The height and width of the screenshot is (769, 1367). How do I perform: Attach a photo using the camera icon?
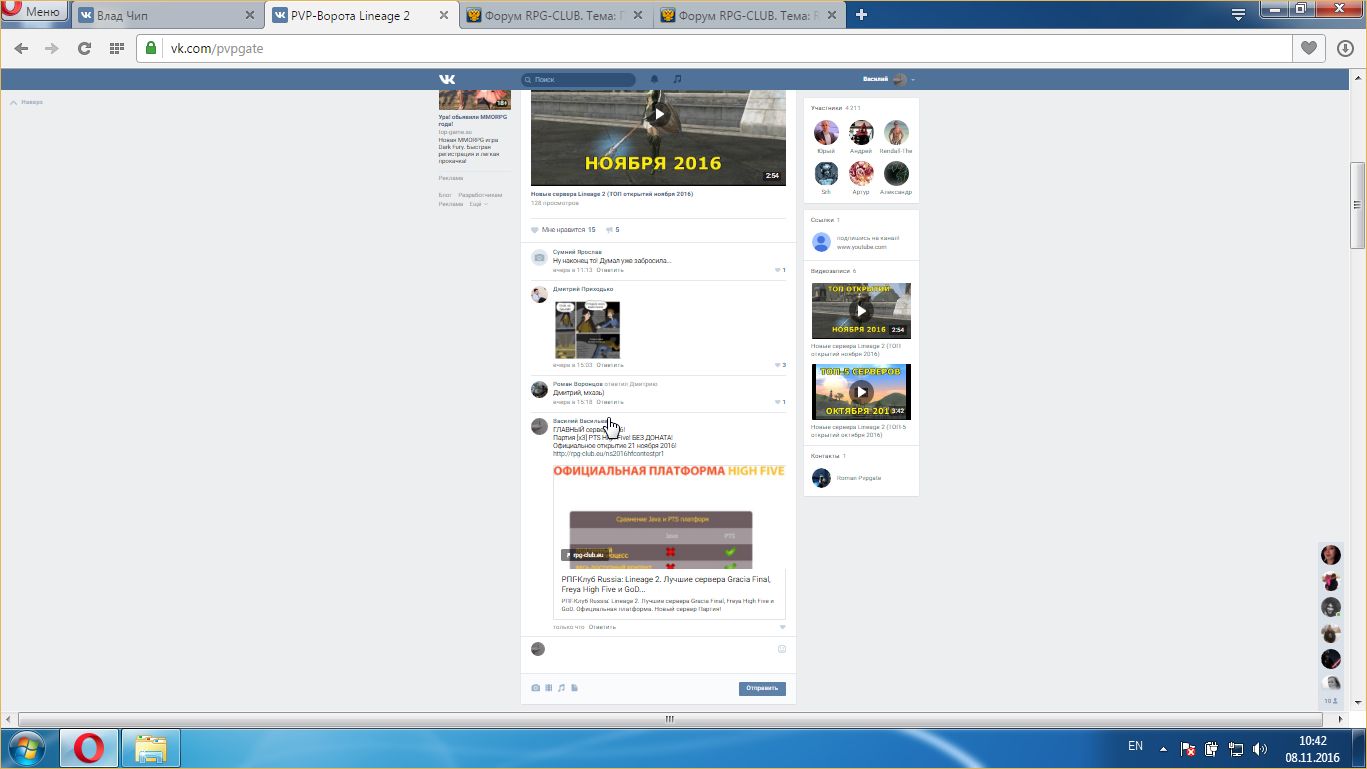536,688
